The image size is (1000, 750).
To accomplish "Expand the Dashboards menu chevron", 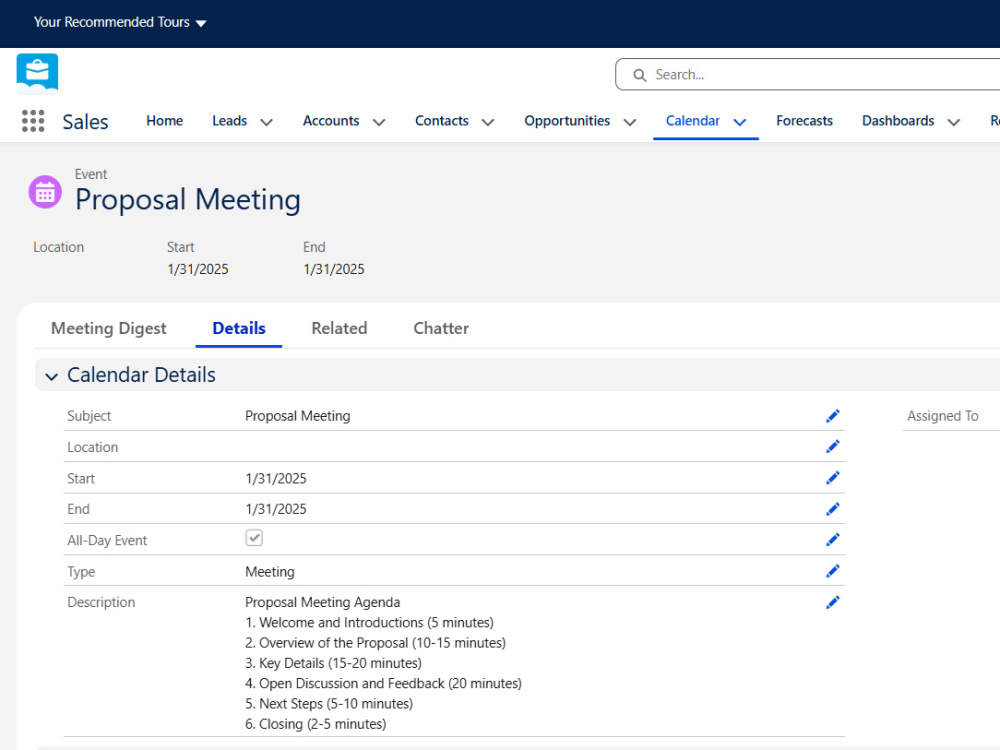I will coord(953,122).
